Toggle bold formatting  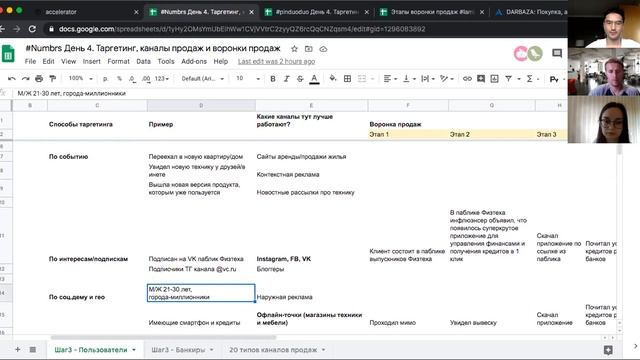(273, 78)
